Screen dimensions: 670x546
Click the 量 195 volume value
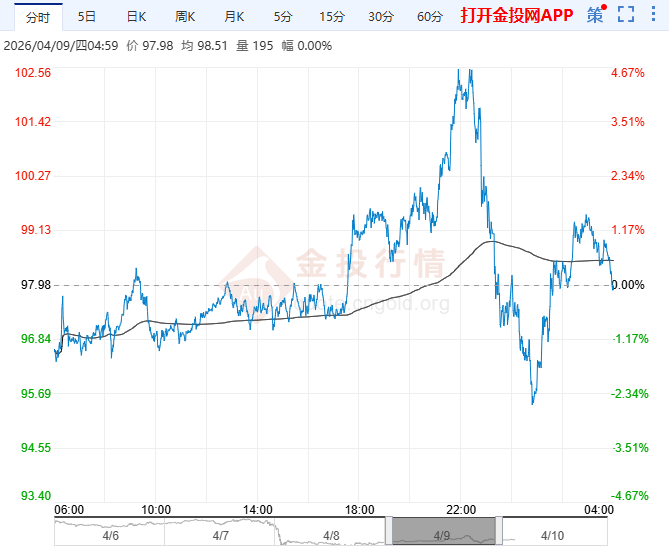(255, 46)
